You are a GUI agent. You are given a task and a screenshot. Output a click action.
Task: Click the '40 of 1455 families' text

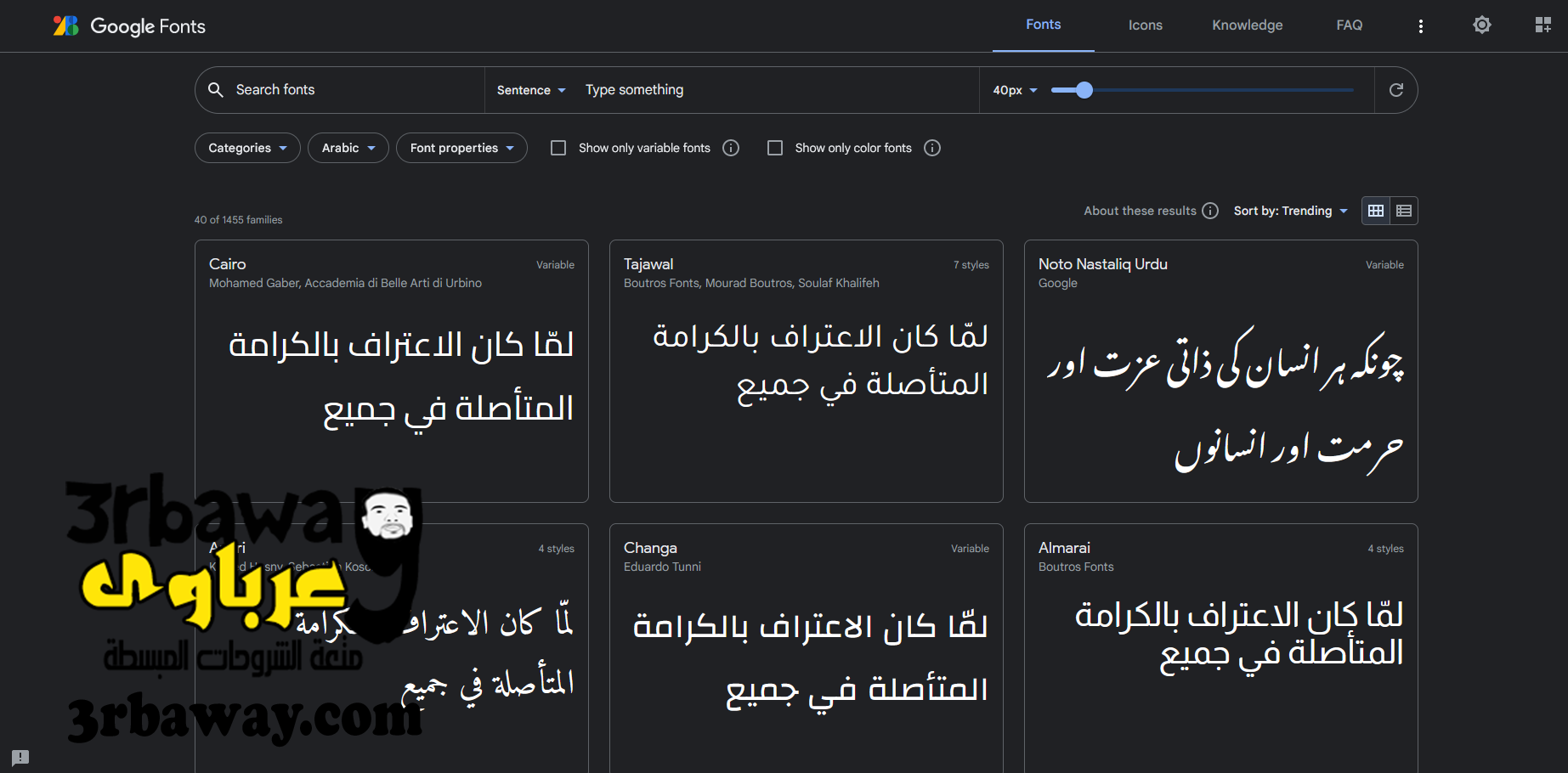click(238, 220)
